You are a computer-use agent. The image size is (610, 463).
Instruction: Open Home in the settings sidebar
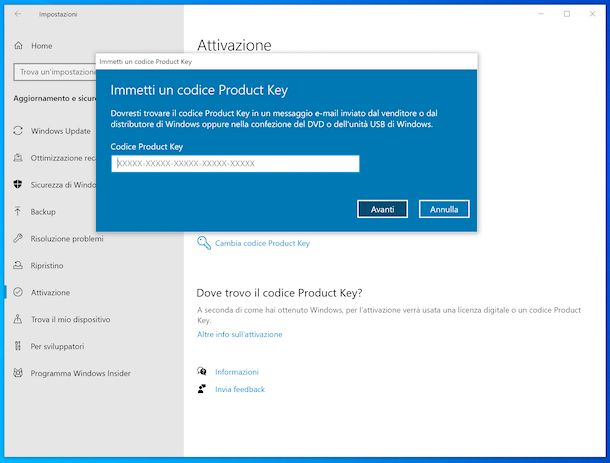click(x=41, y=46)
